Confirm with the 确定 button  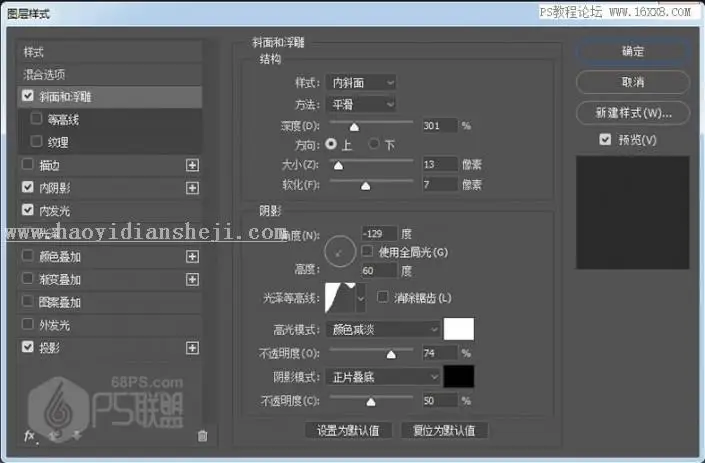click(x=633, y=51)
